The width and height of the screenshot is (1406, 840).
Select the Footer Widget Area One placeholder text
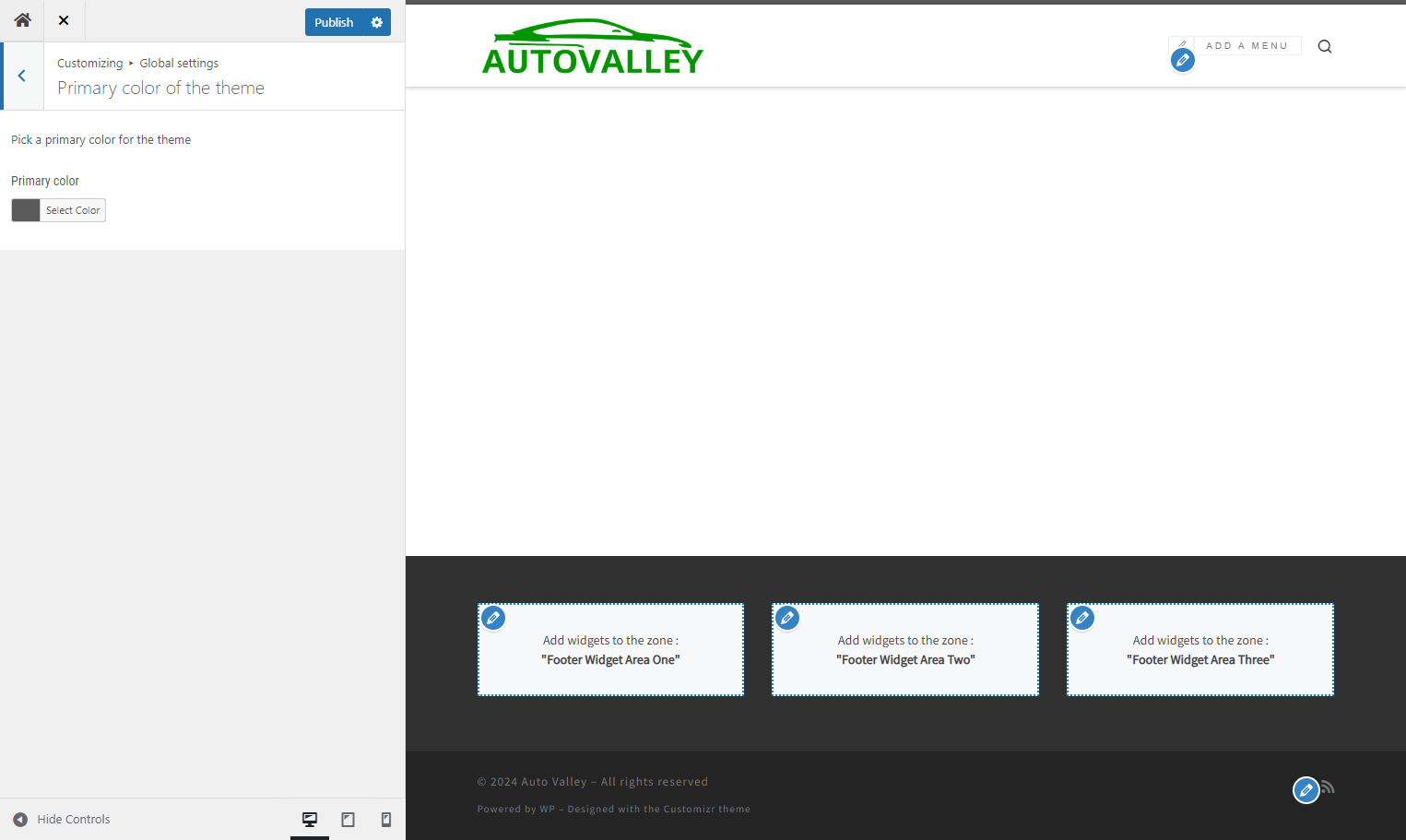pyautogui.click(x=610, y=650)
